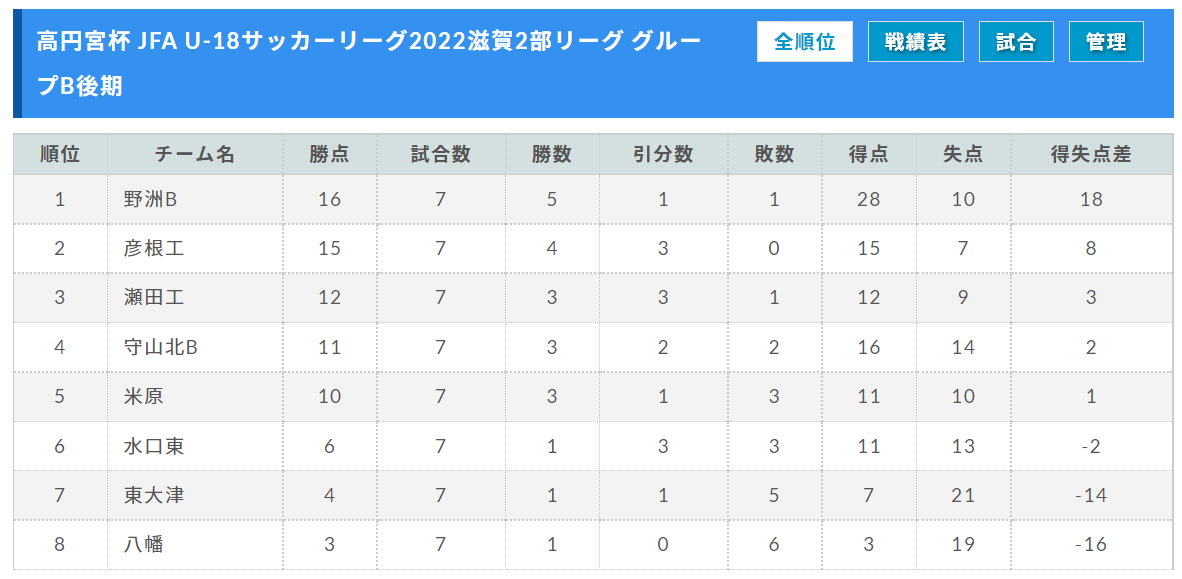Click the 米原 team row
This screenshot has height=579, width=1182.
(593, 397)
